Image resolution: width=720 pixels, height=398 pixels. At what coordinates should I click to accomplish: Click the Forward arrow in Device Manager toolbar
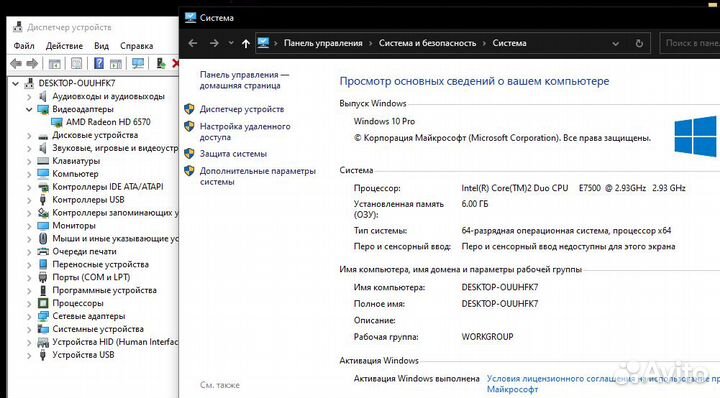coord(32,63)
